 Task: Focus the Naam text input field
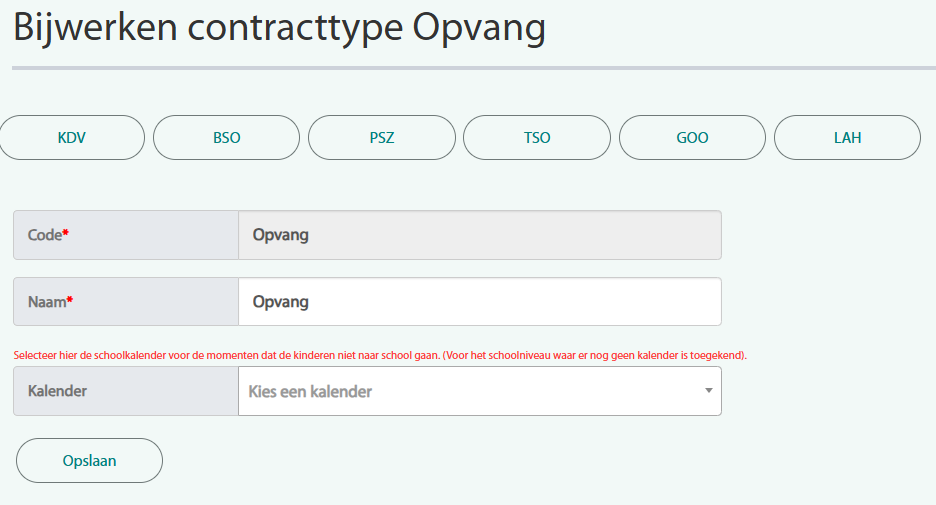pos(479,302)
